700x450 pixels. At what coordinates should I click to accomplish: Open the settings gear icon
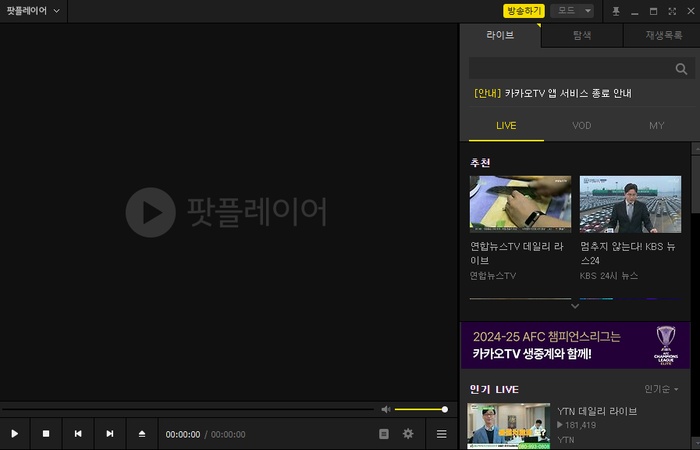pyautogui.click(x=408, y=433)
